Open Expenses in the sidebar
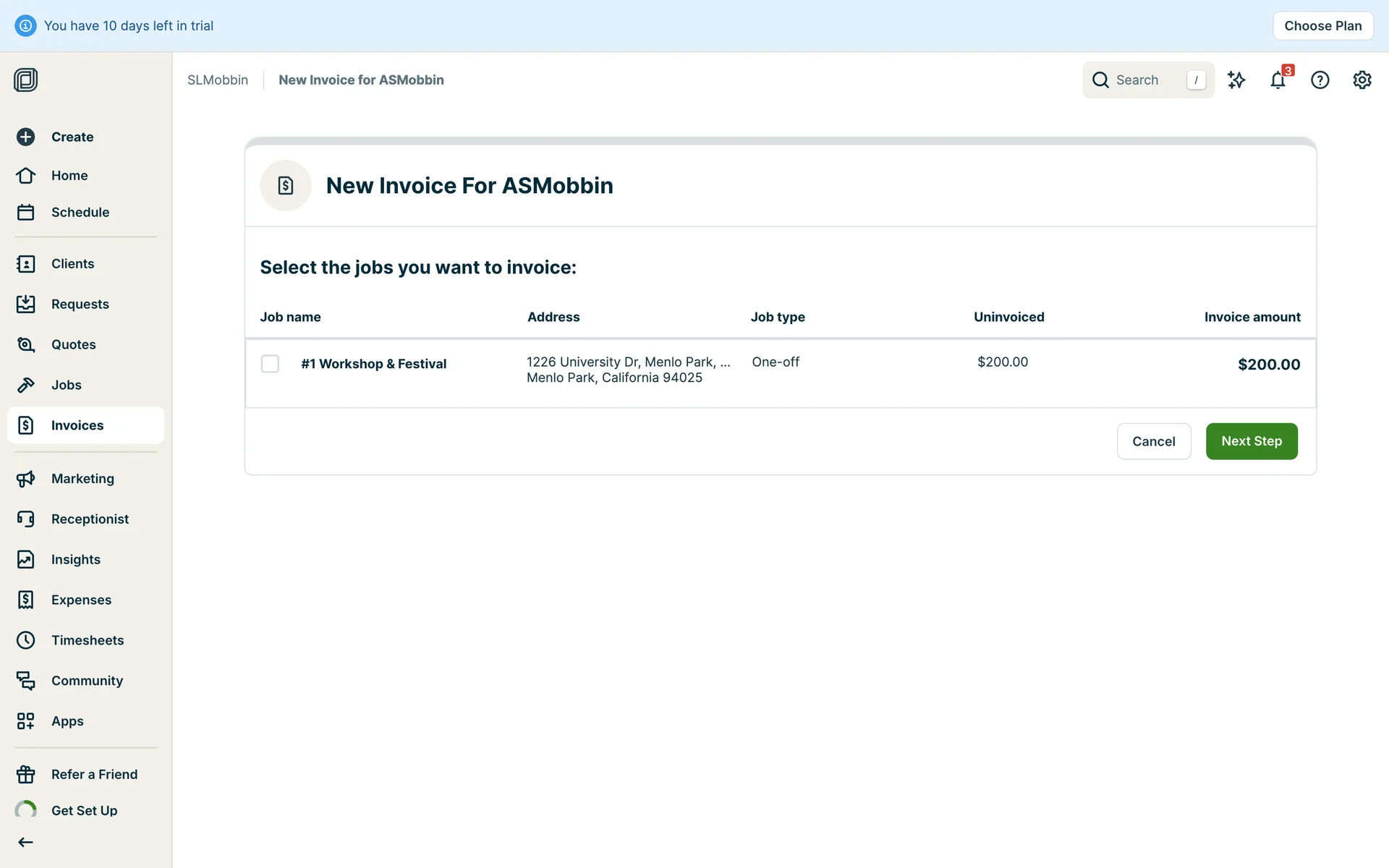This screenshot has width=1389, height=868. pyautogui.click(x=81, y=600)
